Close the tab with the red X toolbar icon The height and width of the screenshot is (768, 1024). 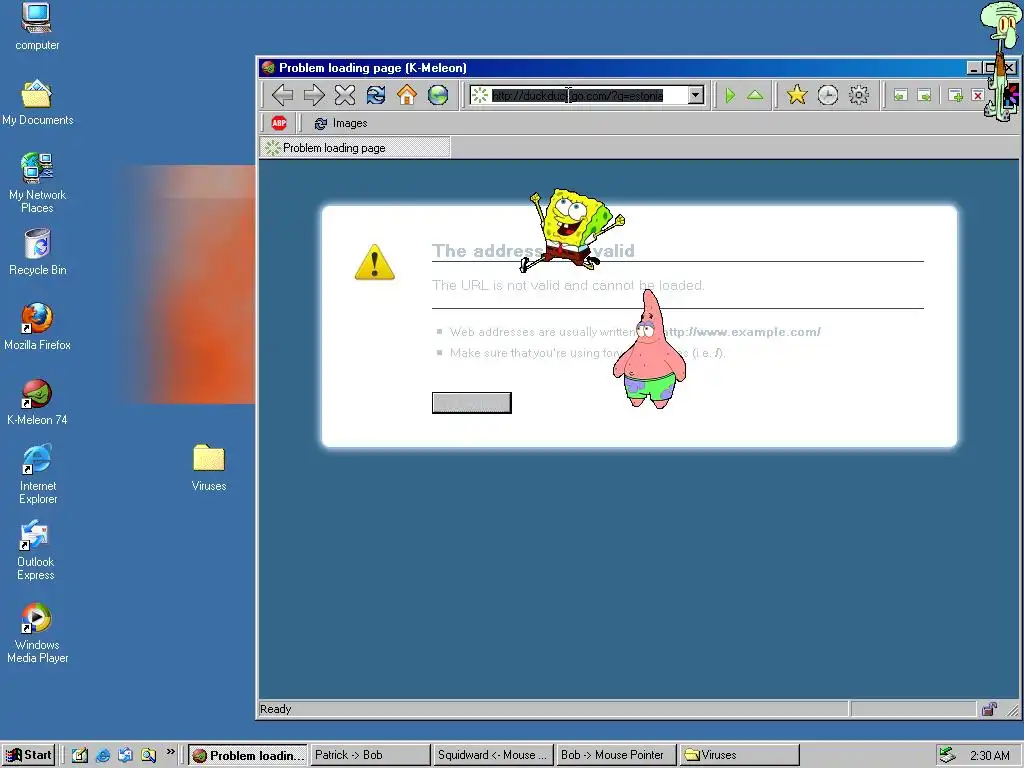click(x=978, y=95)
